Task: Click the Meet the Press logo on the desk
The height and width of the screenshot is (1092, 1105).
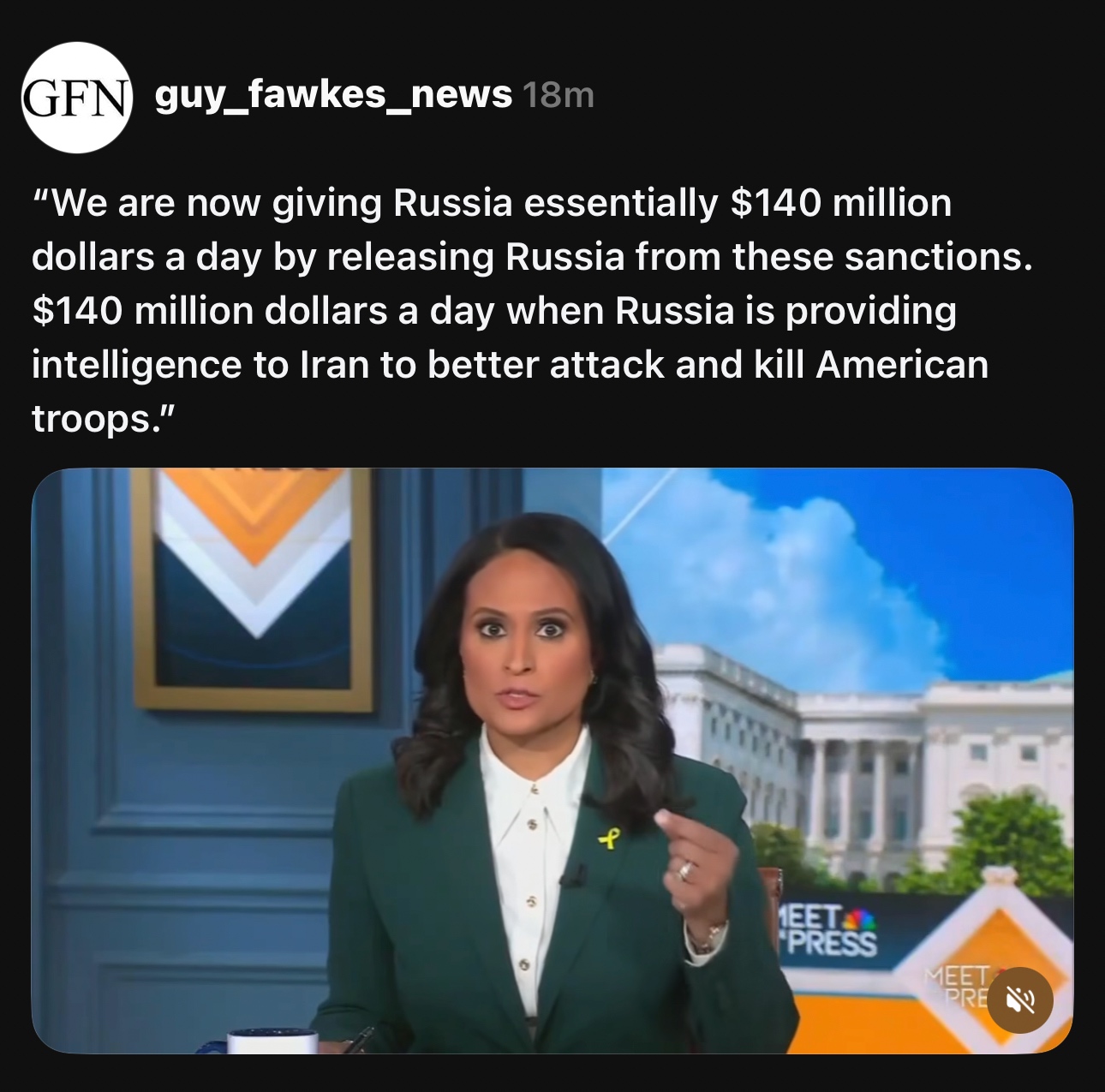Action: [x=827, y=932]
